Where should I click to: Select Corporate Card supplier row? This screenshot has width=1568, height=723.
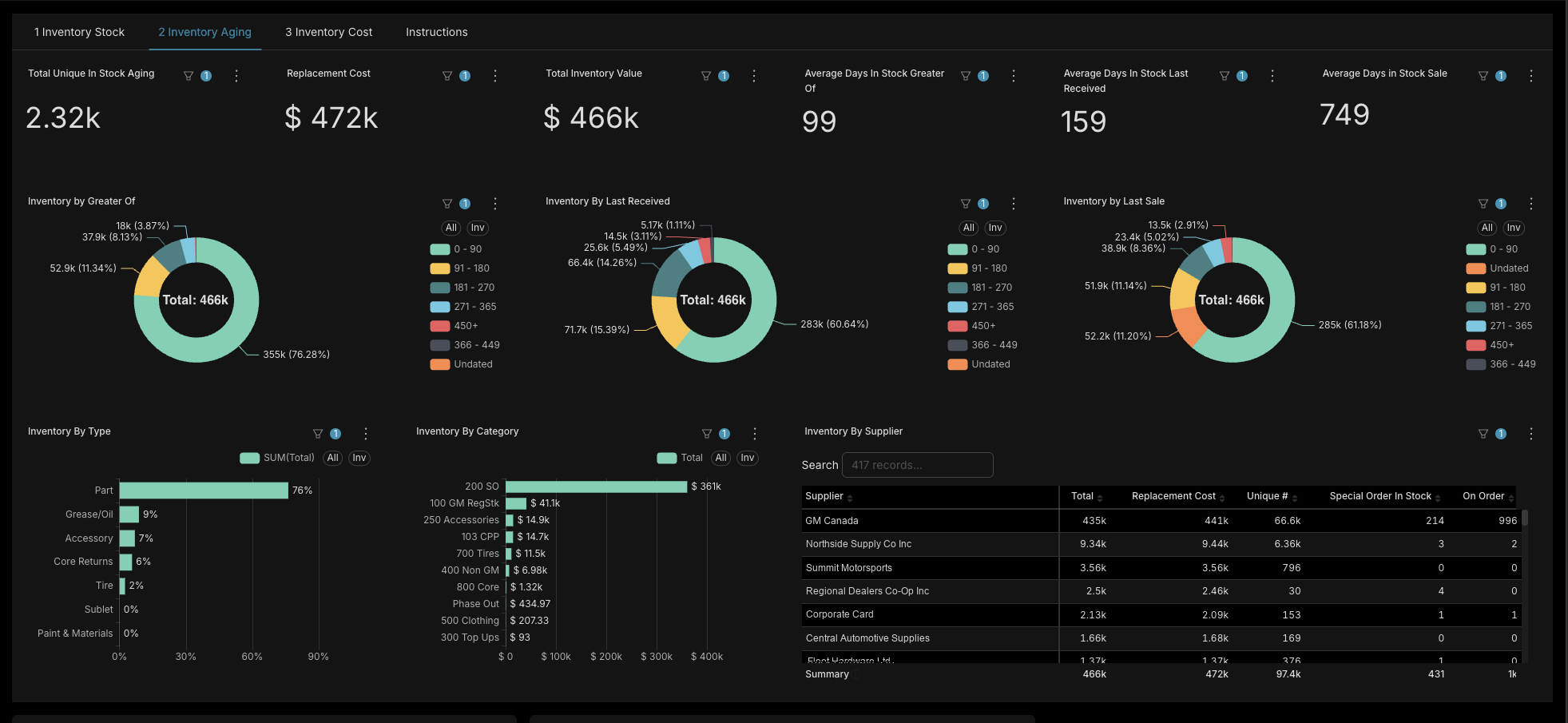1161,614
